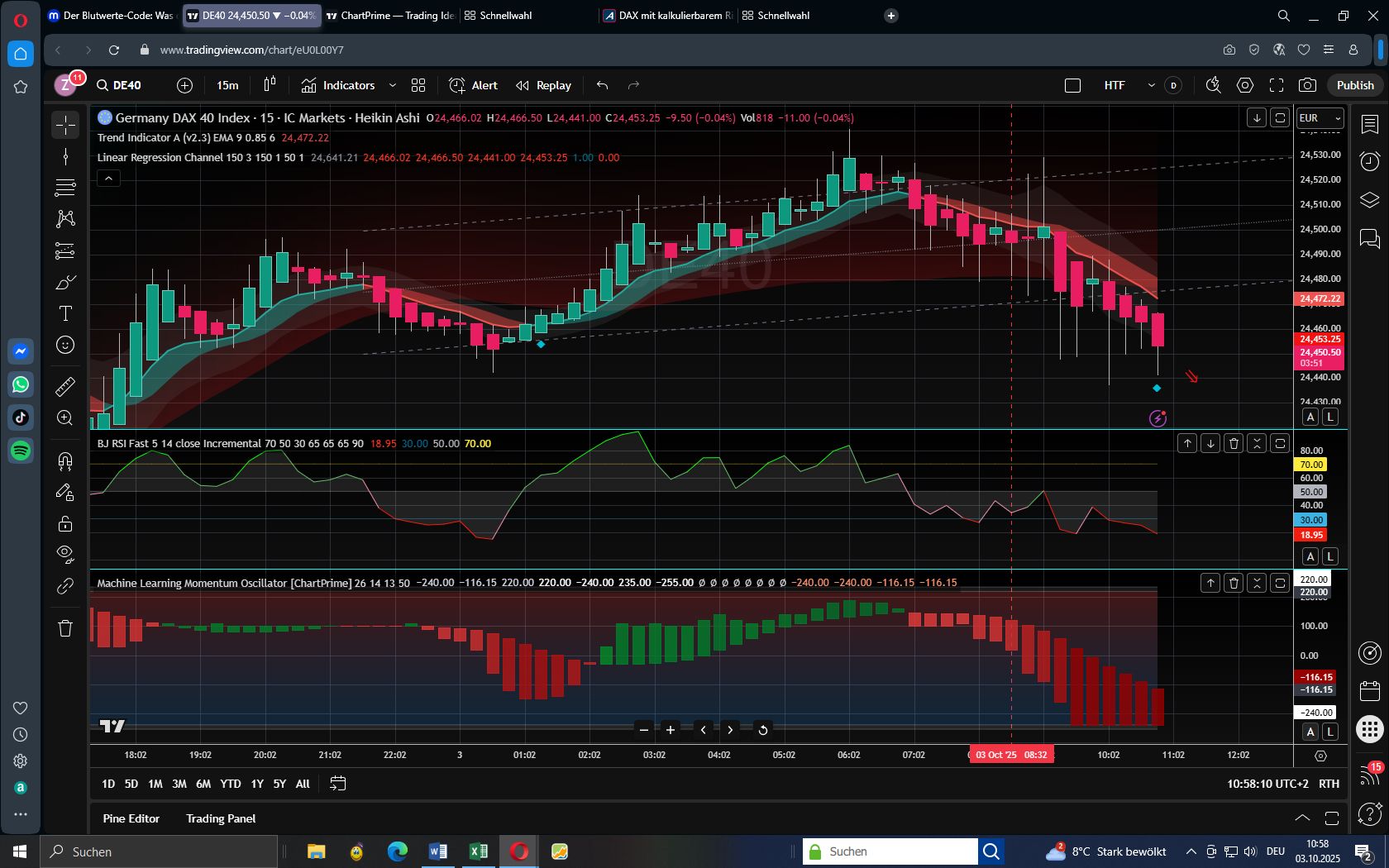Select the trend line drawing tool

pyautogui.click(x=64, y=155)
